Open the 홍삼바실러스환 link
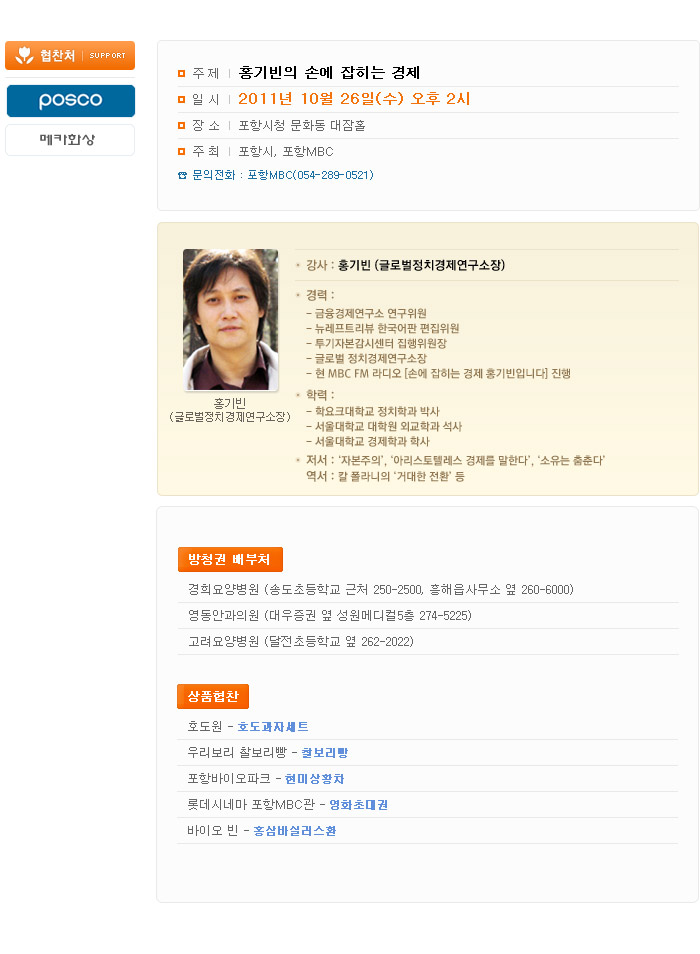700x954 pixels. pos(294,831)
